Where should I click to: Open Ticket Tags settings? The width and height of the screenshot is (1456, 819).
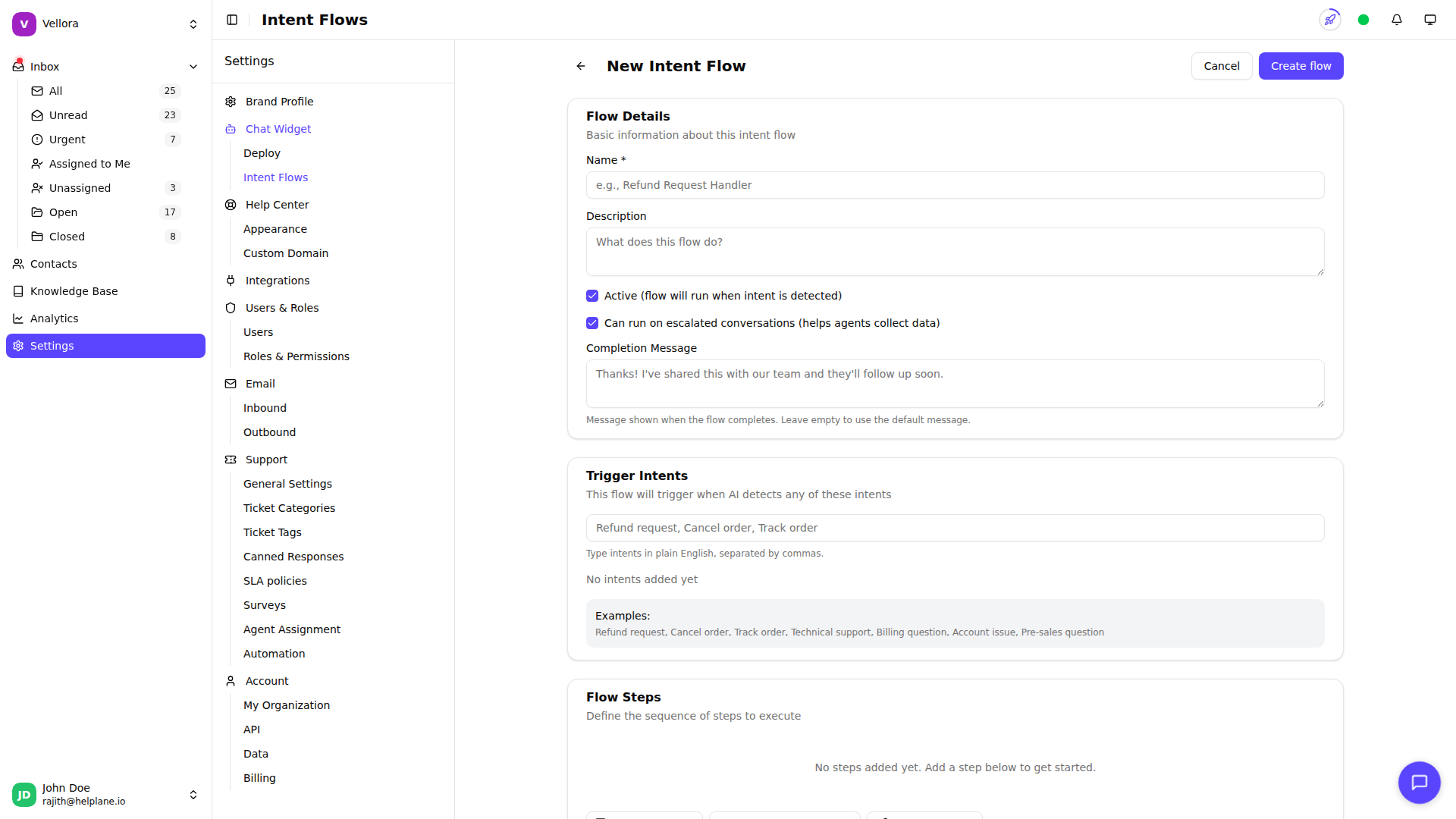[272, 532]
